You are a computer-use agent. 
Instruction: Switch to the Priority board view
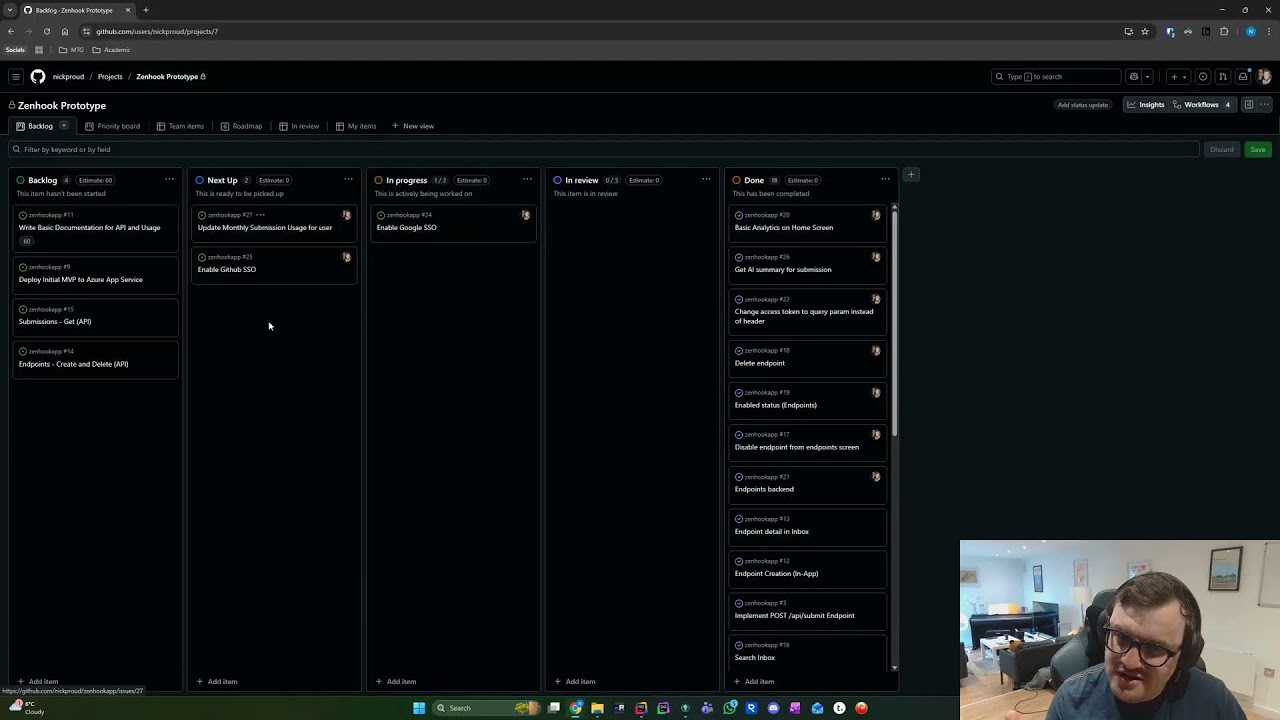point(112,126)
